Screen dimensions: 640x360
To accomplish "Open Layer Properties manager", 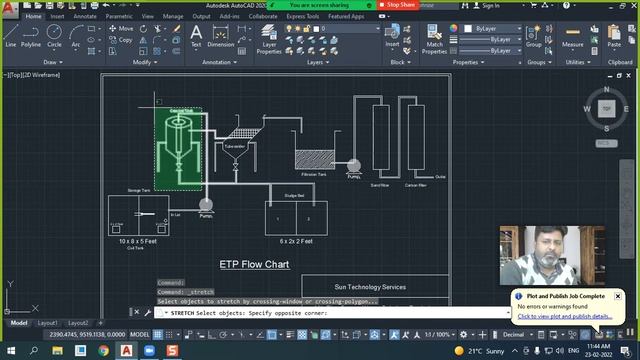I will click(x=269, y=39).
